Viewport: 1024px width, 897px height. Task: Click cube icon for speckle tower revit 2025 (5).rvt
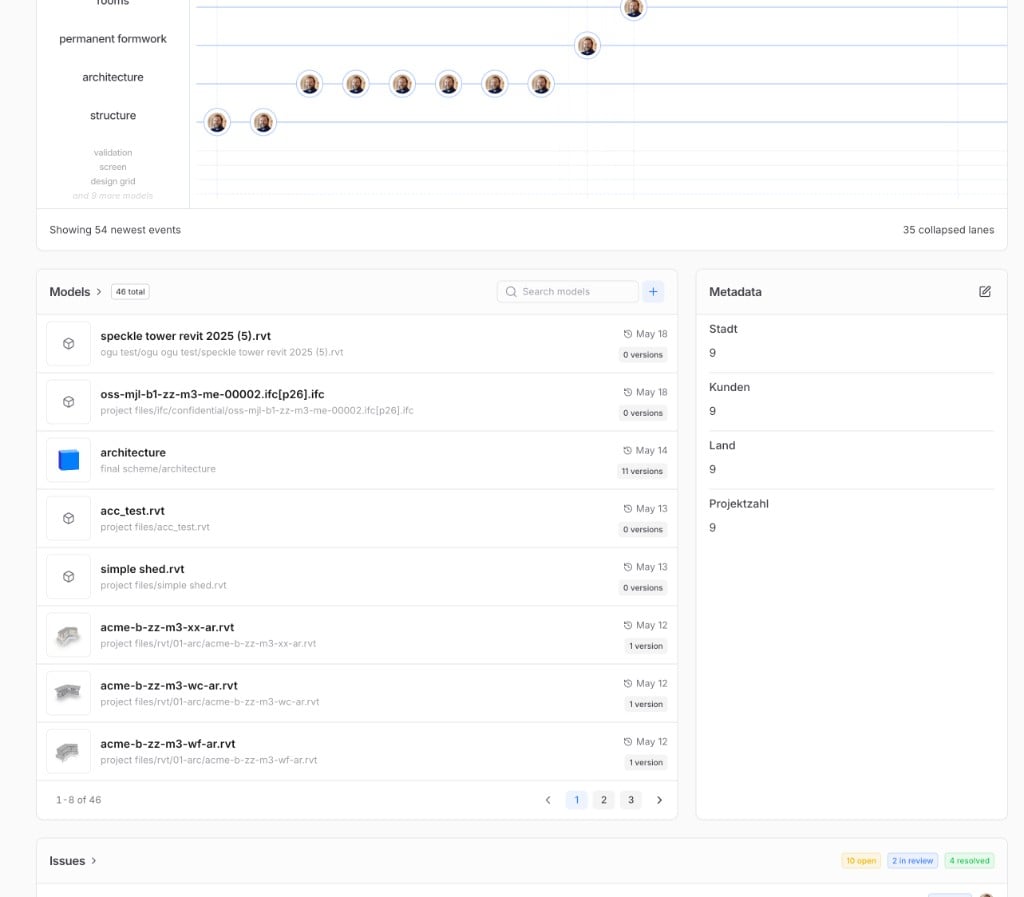click(69, 343)
